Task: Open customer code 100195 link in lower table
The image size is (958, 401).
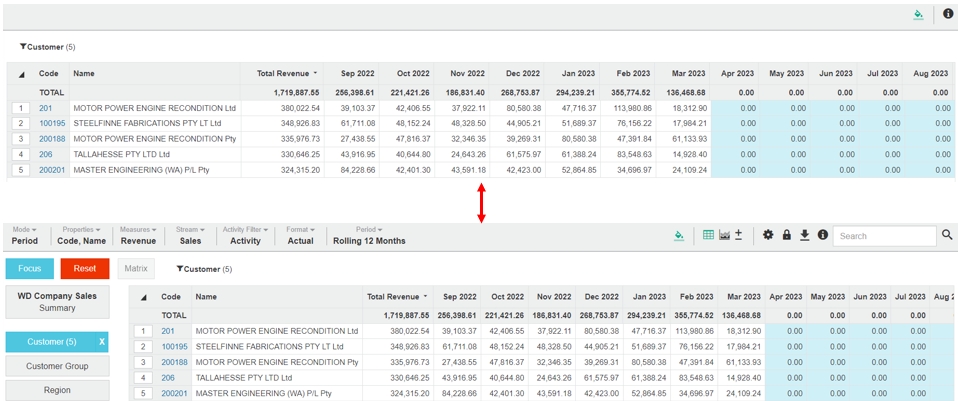Action: 174,347
